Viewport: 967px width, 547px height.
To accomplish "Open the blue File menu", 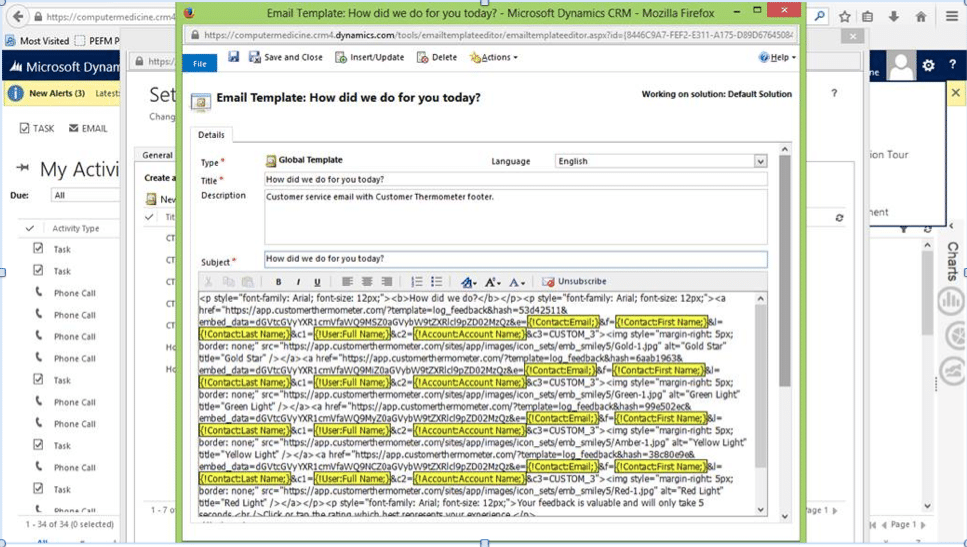I will click(x=200, y=64).
